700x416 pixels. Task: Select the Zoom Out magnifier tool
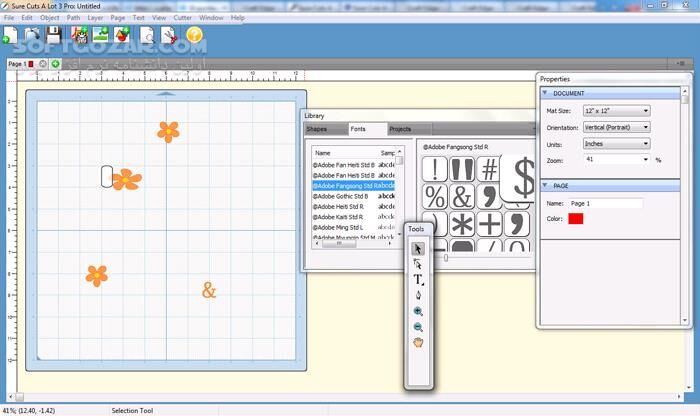click(418, 327)
